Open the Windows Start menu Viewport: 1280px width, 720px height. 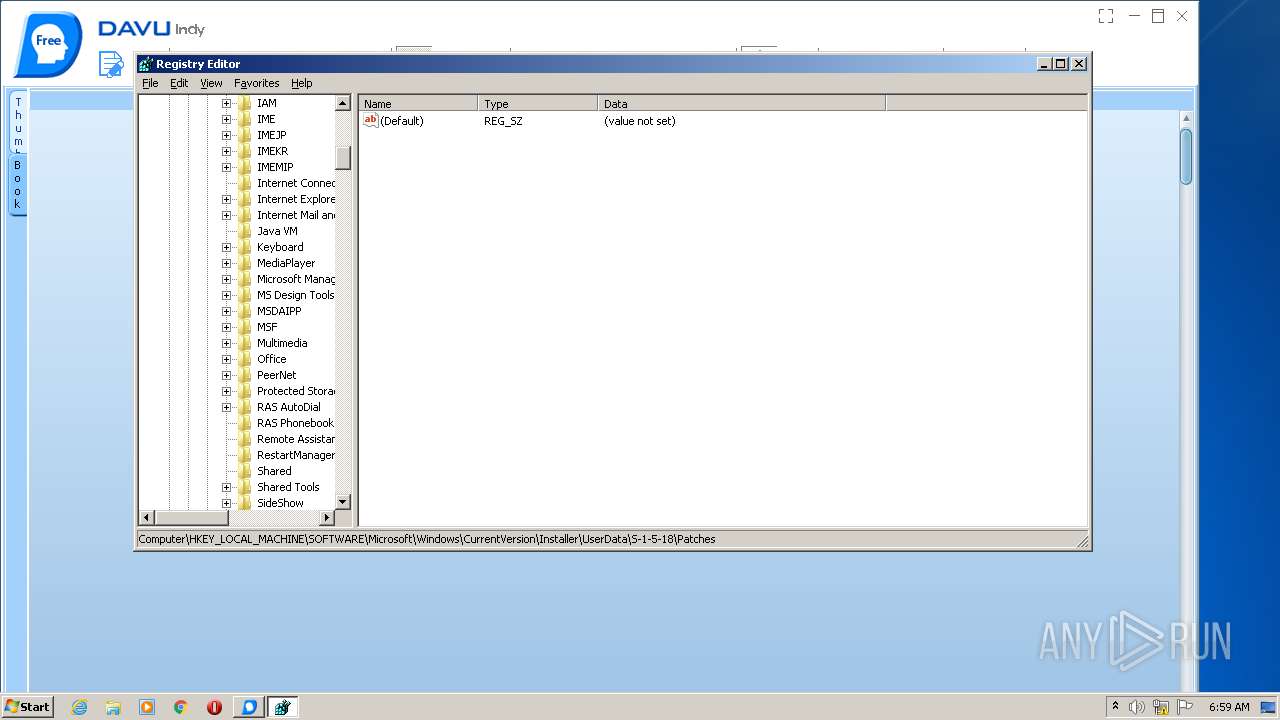pos(27,706)
